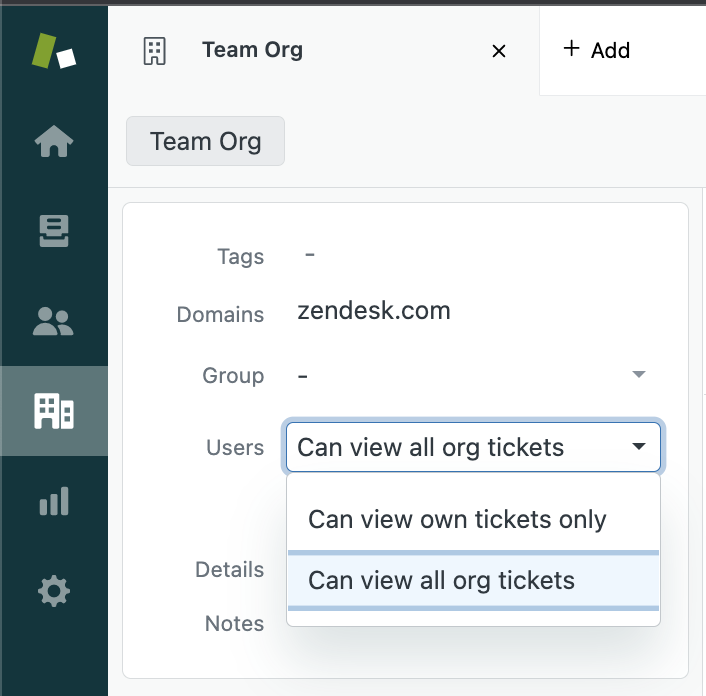Viewport: 706px width, 696px height.
Task: Close the Team Org tab
Action: click(x=499, y=51)
